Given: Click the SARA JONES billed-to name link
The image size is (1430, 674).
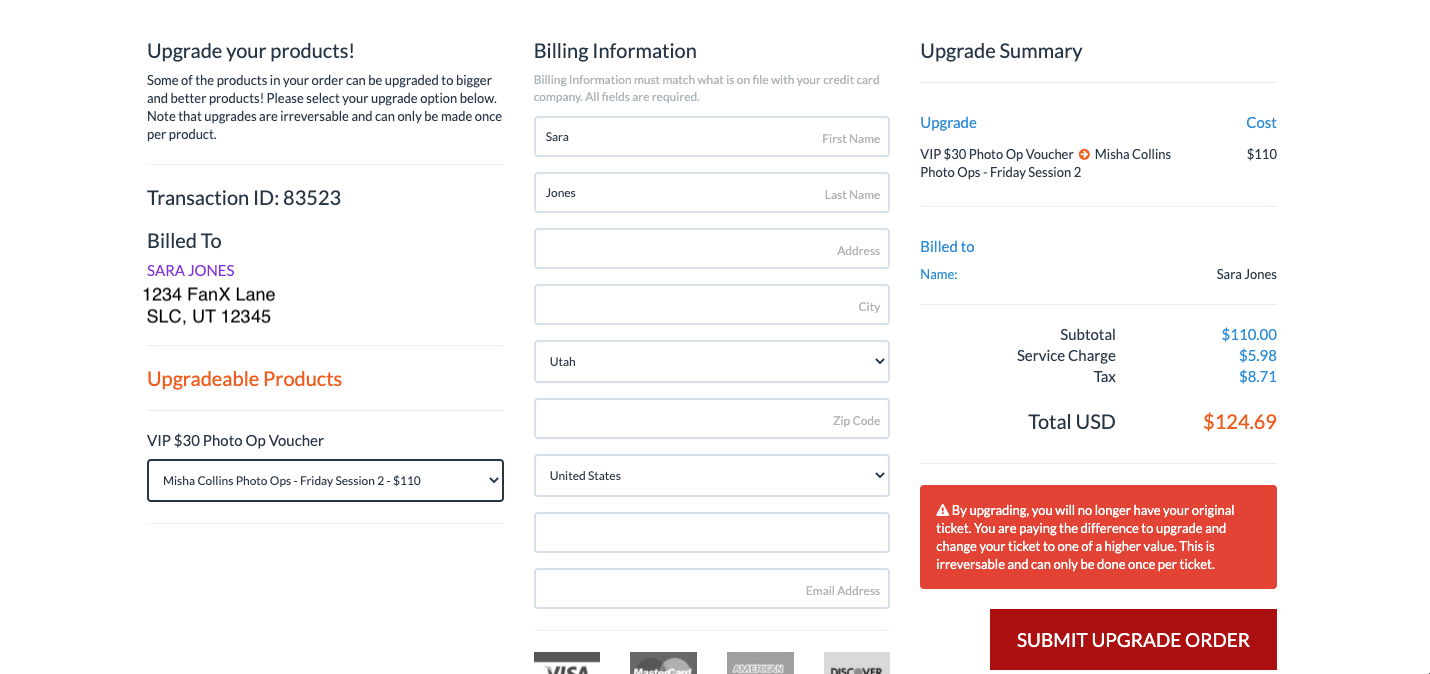Looking at the screenshot, I should (191, 270).
